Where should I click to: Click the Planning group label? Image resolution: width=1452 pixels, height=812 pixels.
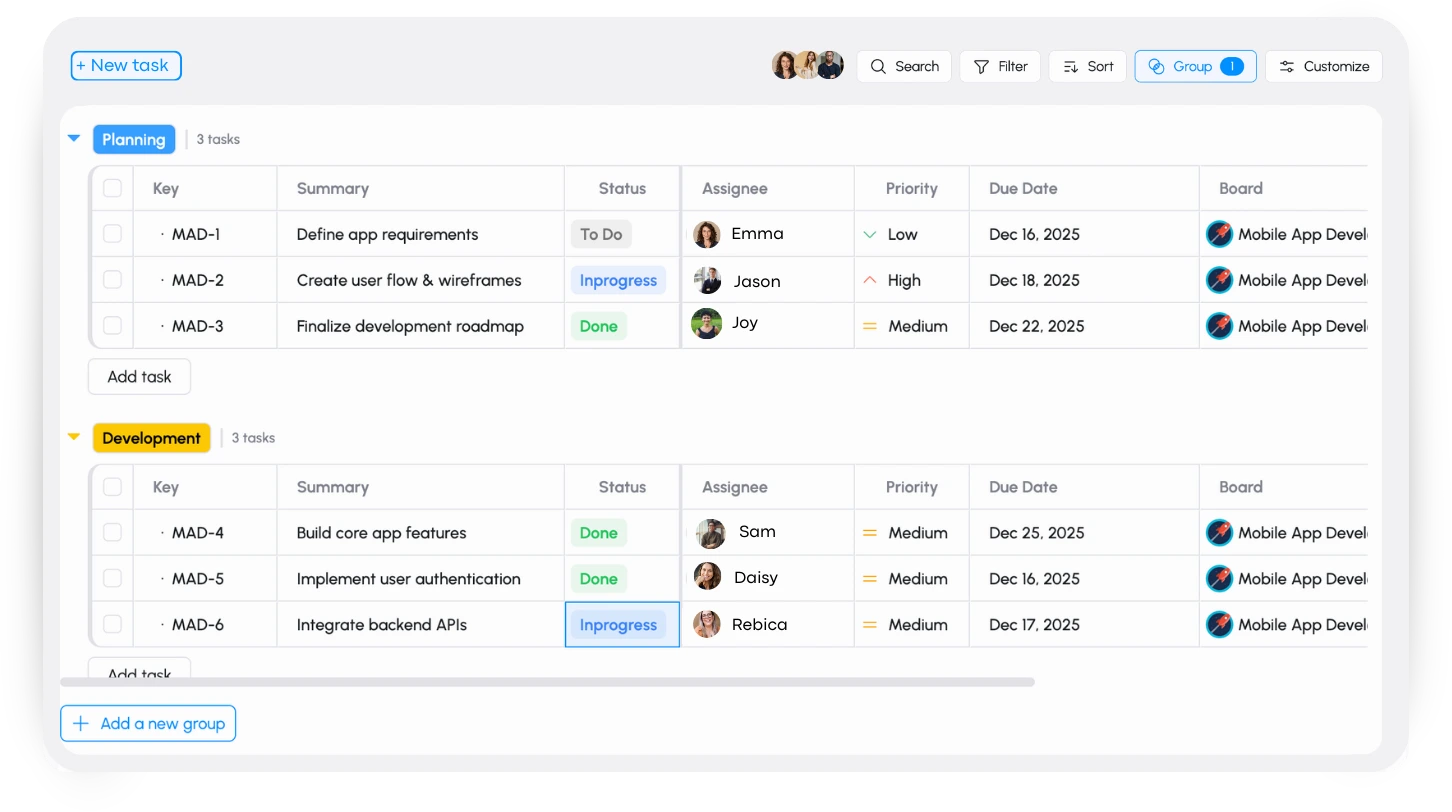(133, 139)
